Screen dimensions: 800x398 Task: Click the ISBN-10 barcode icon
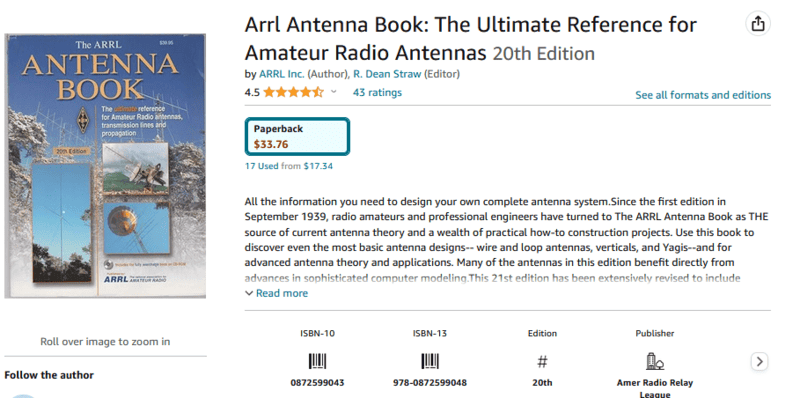317,362
